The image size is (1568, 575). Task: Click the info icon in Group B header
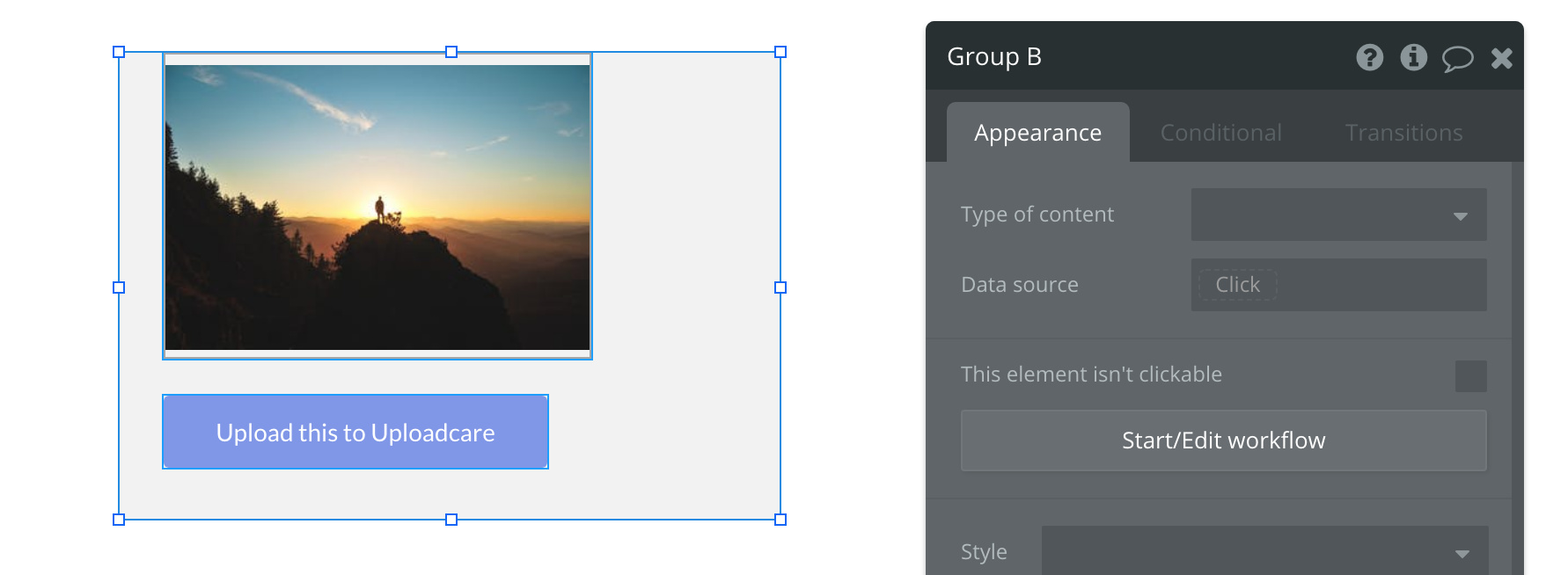pyautogui.click(x=1413, y=58)
